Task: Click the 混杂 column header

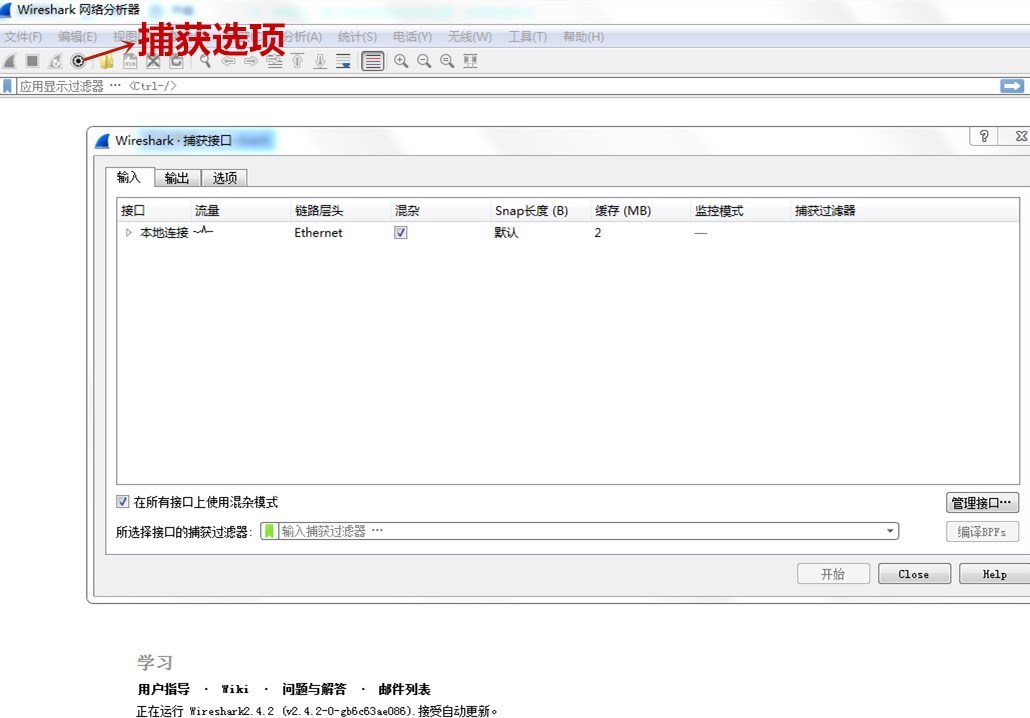Action: 439,211
